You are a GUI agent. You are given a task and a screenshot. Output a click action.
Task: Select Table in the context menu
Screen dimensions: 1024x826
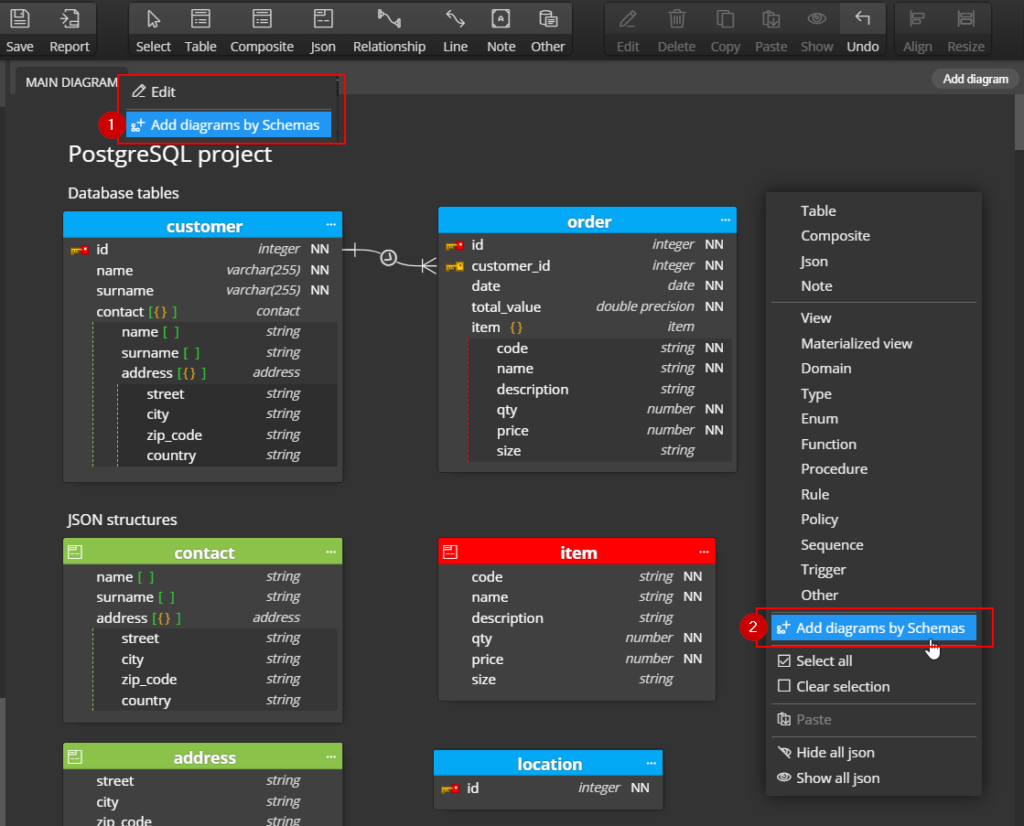tap(818, 211)
